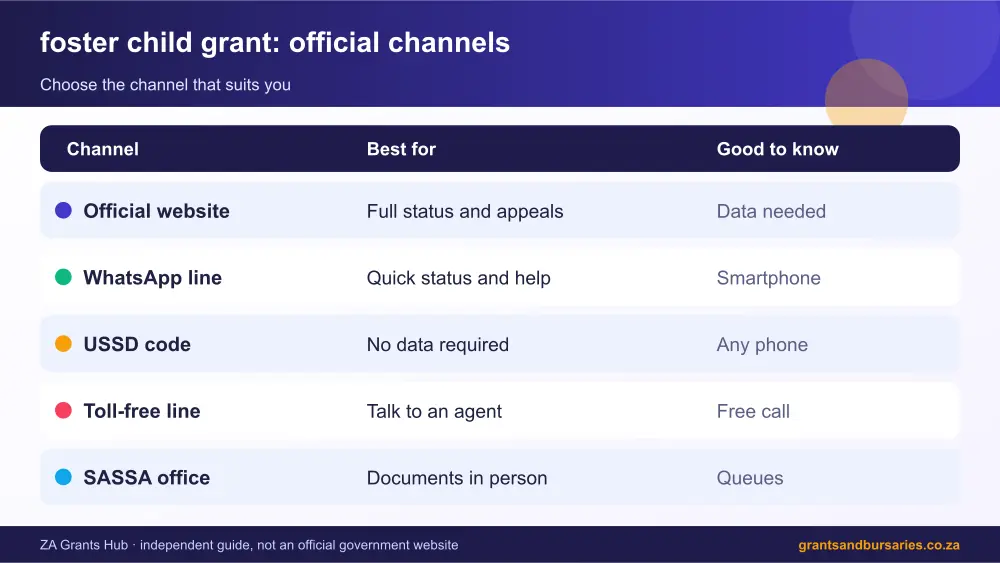Click the 'foster child grant: official channels' title
This screenshot has height=563, width=1000.
(275, 43)
